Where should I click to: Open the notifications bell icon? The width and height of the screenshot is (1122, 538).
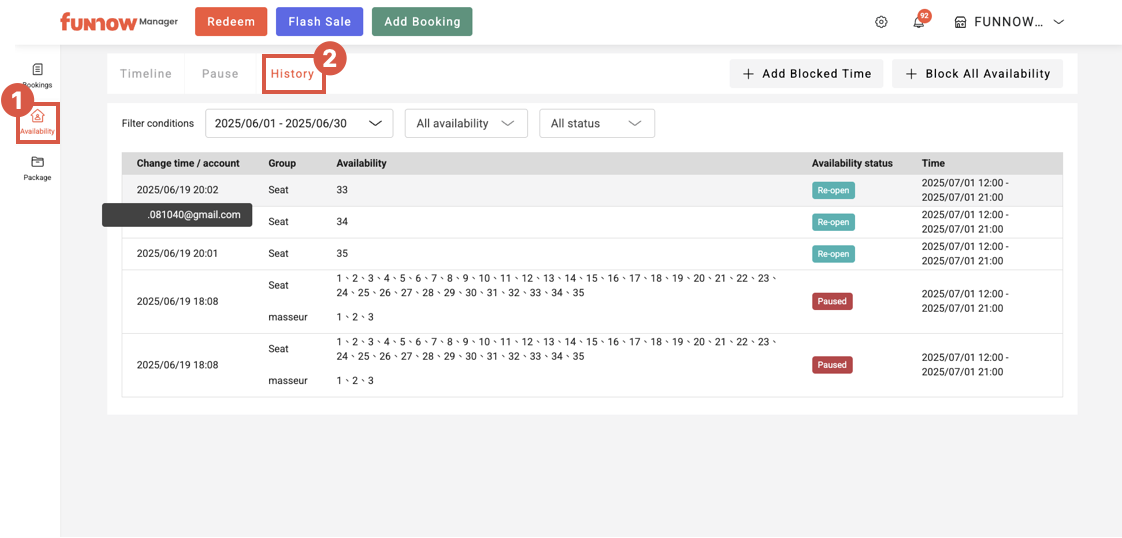(918, 22)
